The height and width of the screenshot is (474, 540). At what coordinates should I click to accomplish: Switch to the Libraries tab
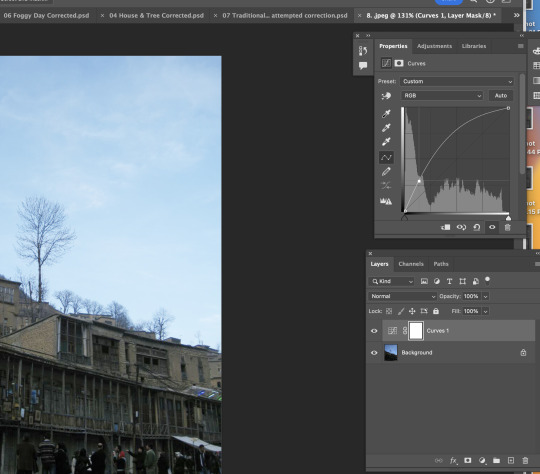[x=474, y=46]
